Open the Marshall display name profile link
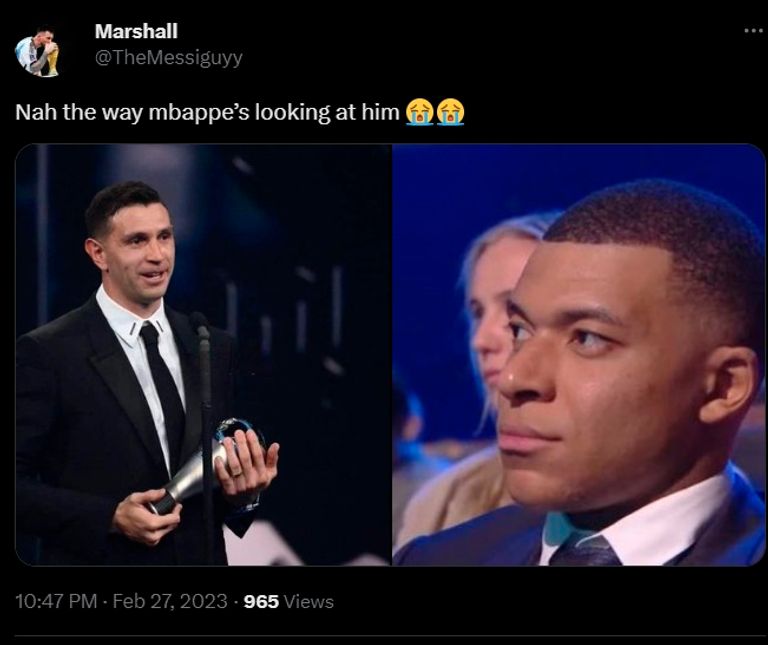 (136, 31)
